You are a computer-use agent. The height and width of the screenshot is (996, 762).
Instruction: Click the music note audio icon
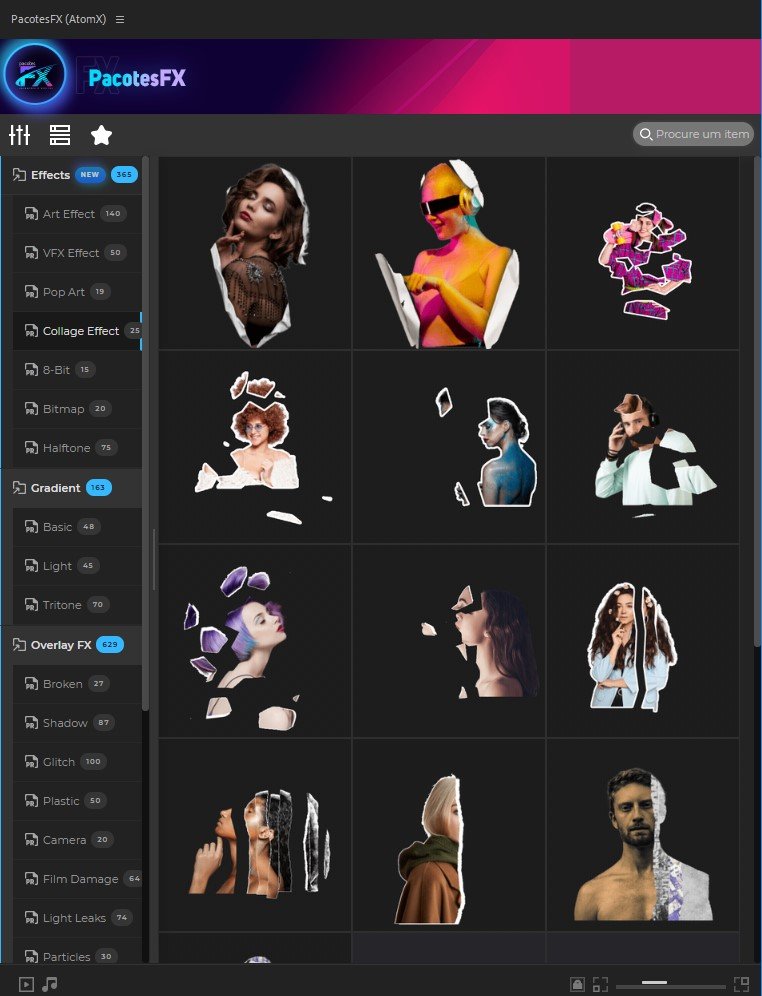point(50,984)
